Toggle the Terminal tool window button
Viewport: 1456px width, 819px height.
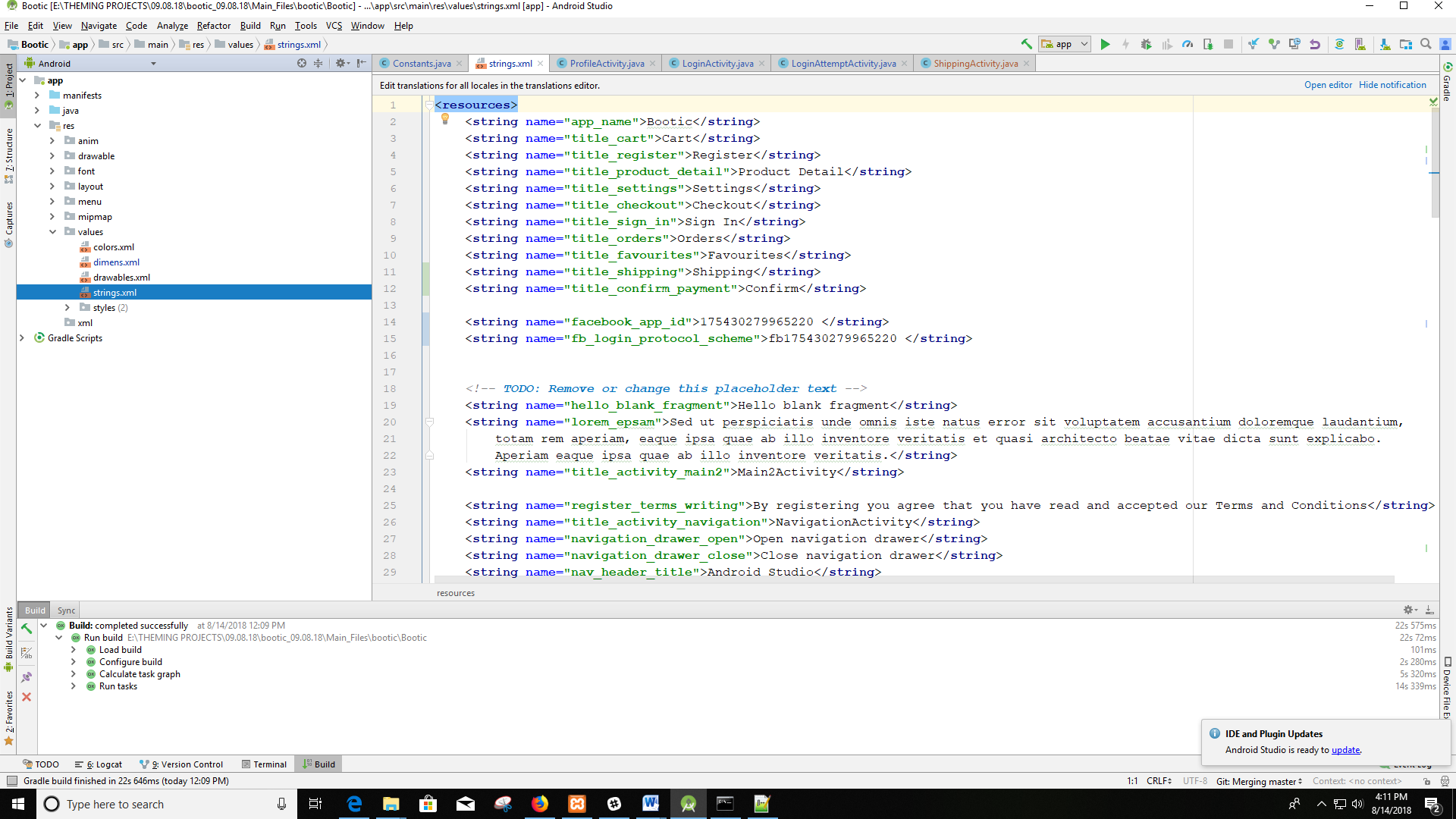pos(264,764)
